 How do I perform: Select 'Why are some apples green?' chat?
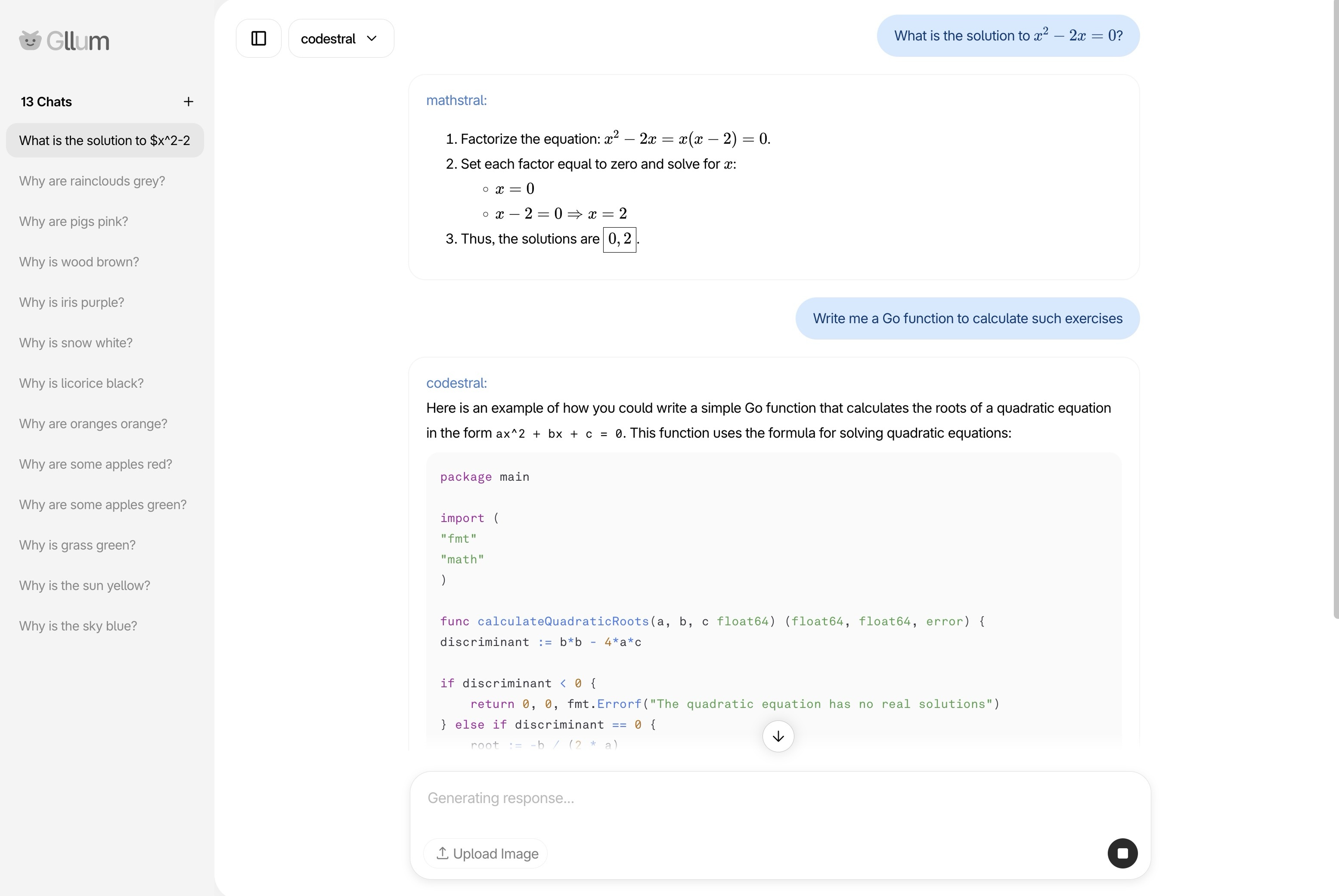103,504
